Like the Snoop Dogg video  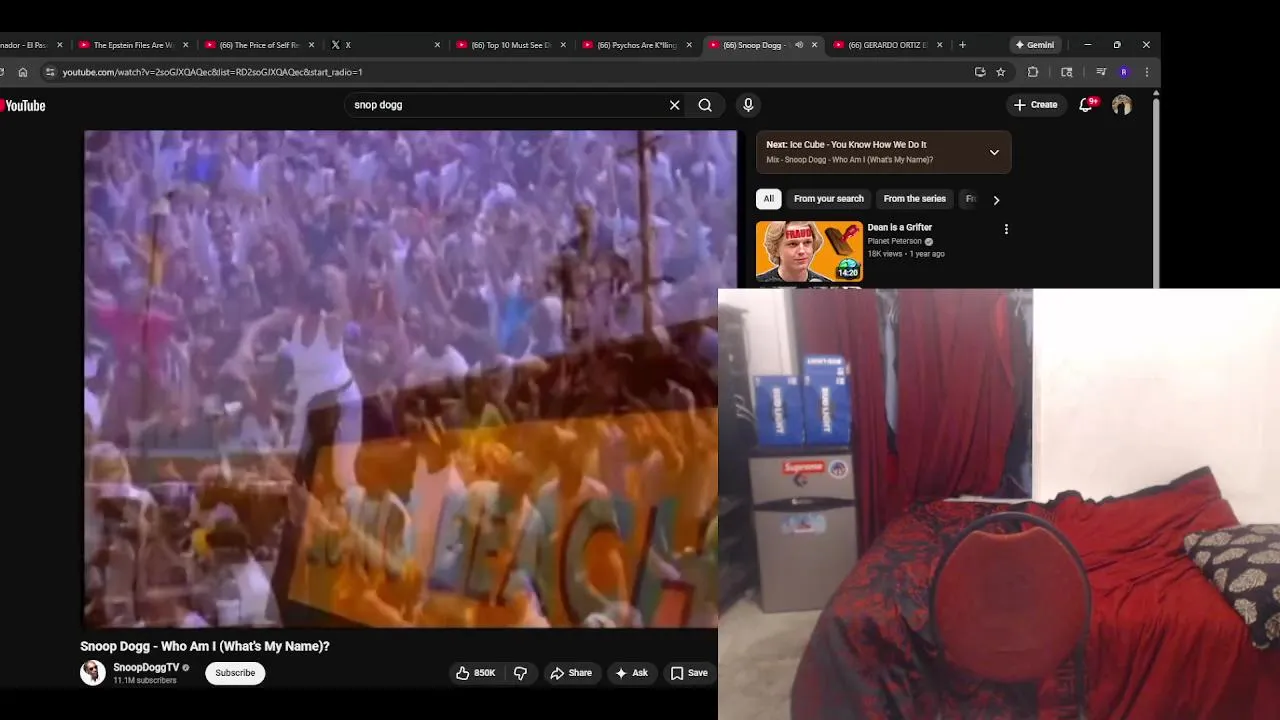click(x=476, y=673)
